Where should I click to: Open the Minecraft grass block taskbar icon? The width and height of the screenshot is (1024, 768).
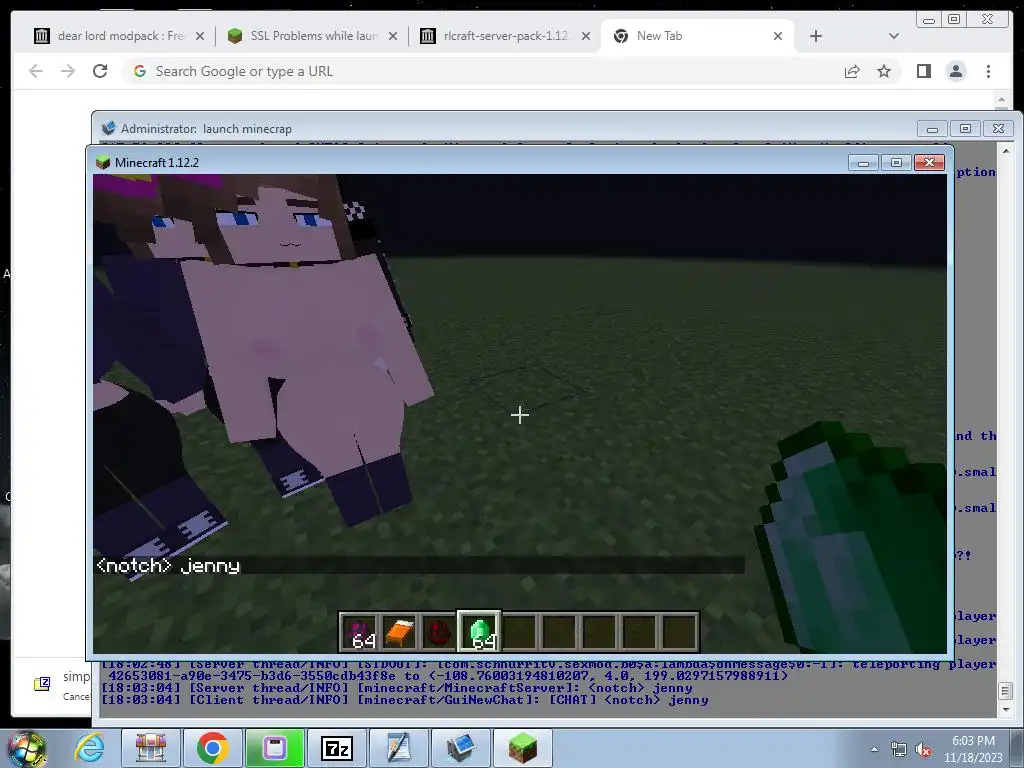[x=522, y=748]
